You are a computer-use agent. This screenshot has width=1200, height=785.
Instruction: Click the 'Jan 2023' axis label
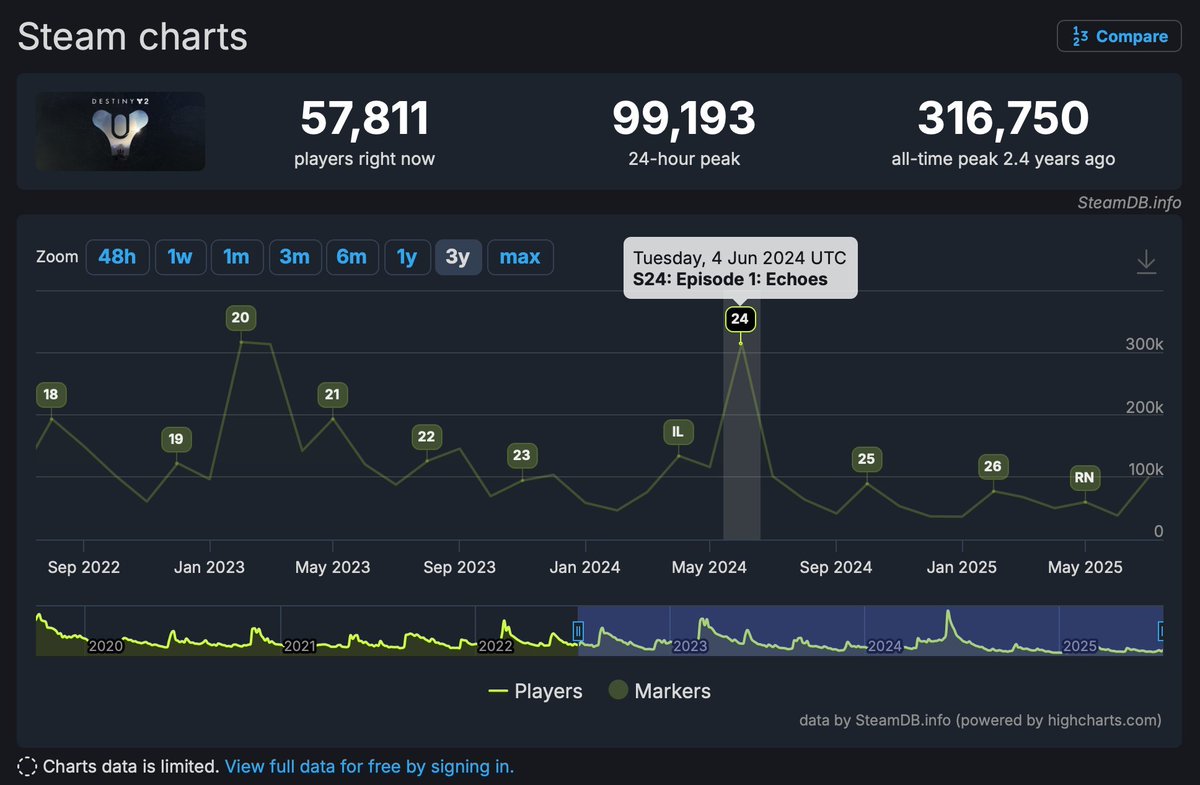tap(209, 567)
